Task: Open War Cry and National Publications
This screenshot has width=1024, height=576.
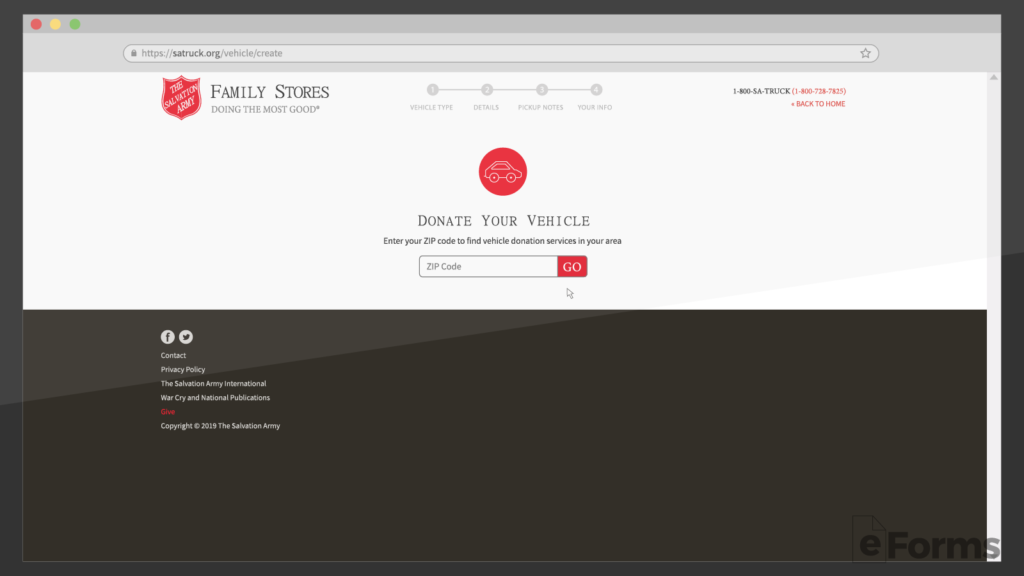Action: [x=215, y=398]
